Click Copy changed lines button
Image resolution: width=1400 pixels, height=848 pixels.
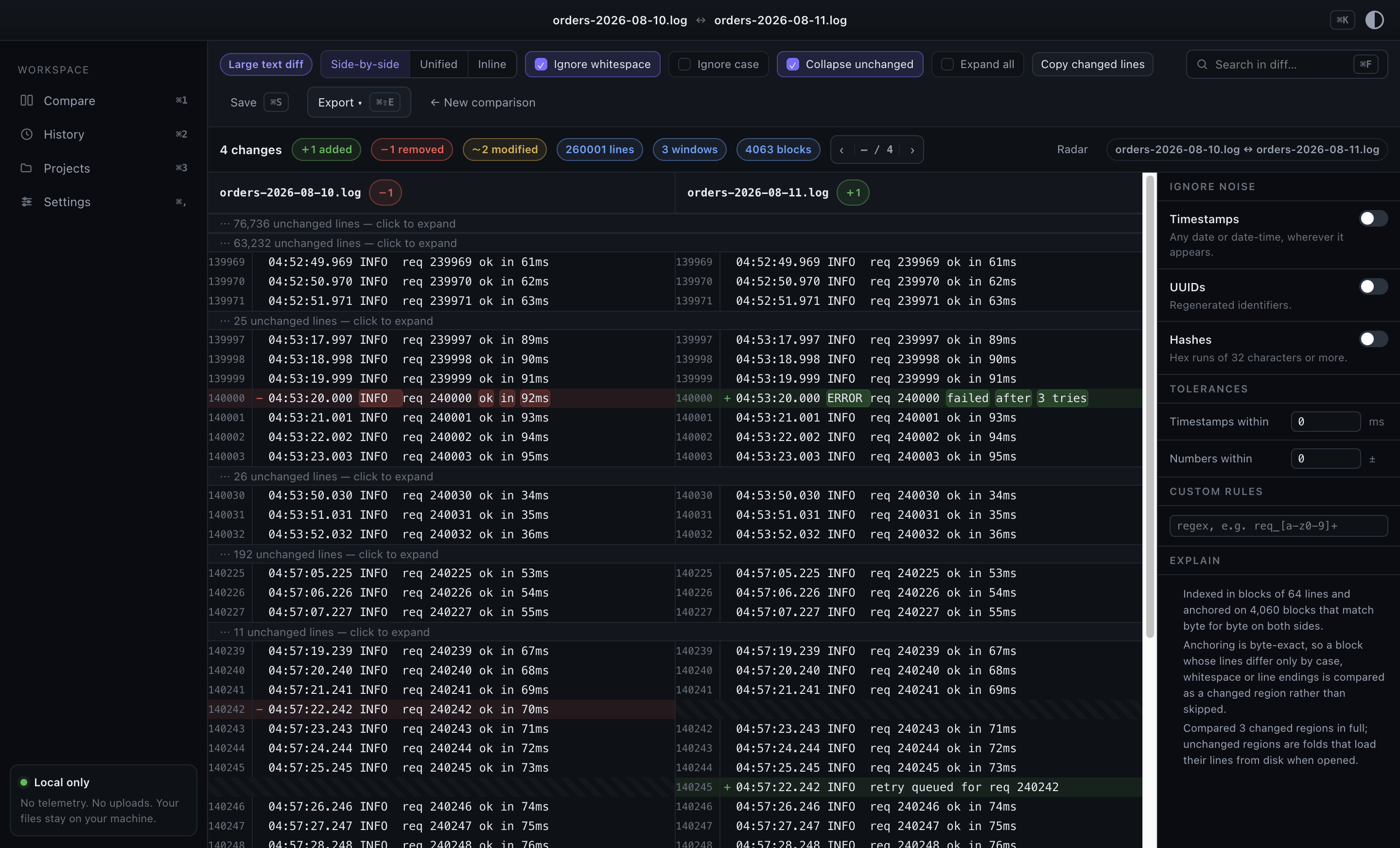click(x=1092, y=64)
